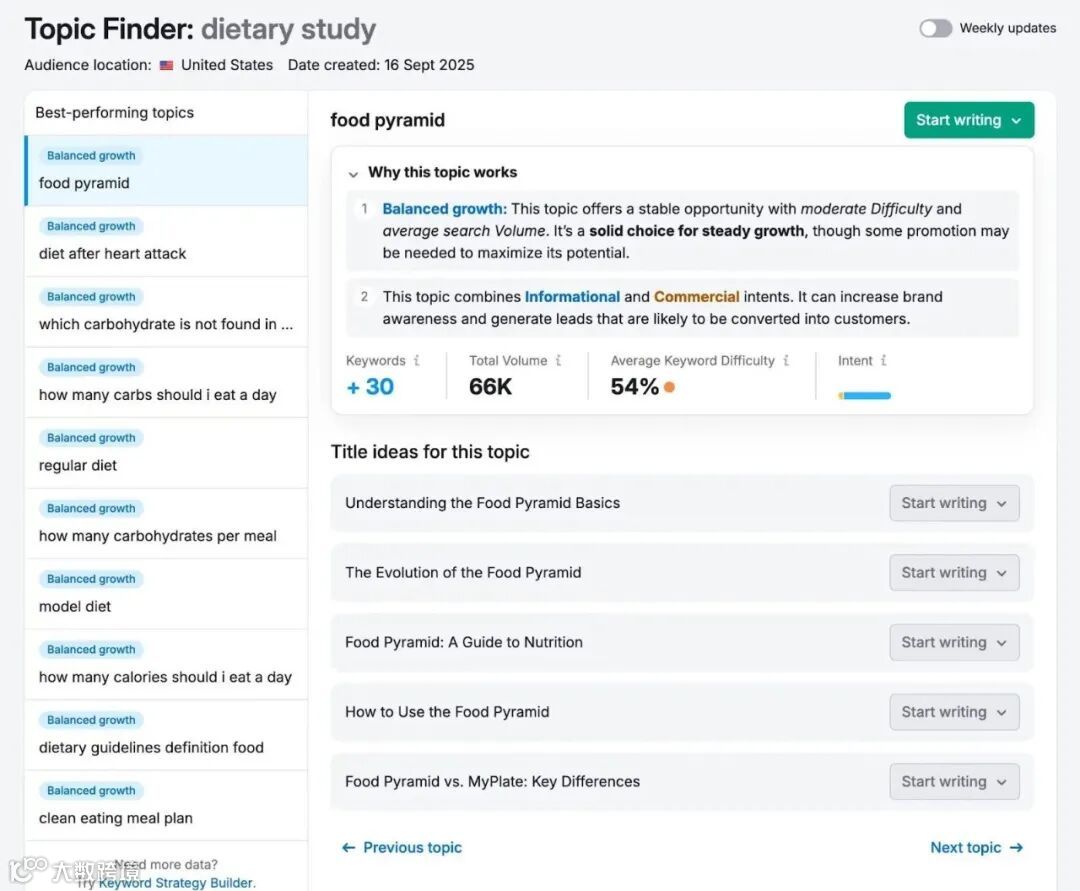Collapse the Why this topic works section
The image size is (1080, 891).
(353, 173)
